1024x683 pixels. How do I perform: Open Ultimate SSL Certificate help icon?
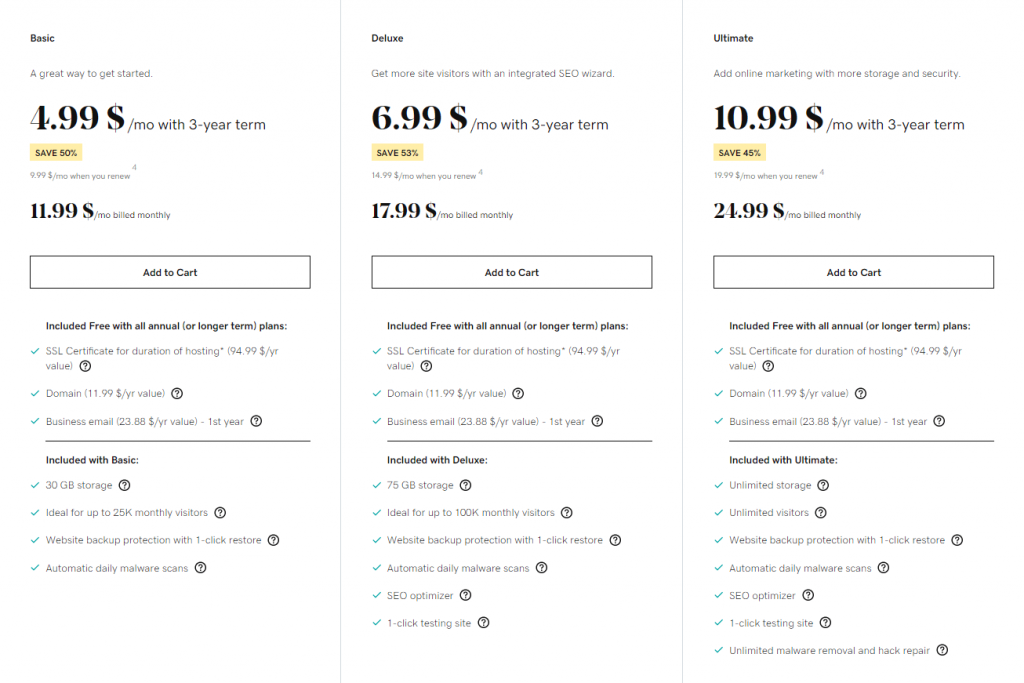[x=768, y=366]
